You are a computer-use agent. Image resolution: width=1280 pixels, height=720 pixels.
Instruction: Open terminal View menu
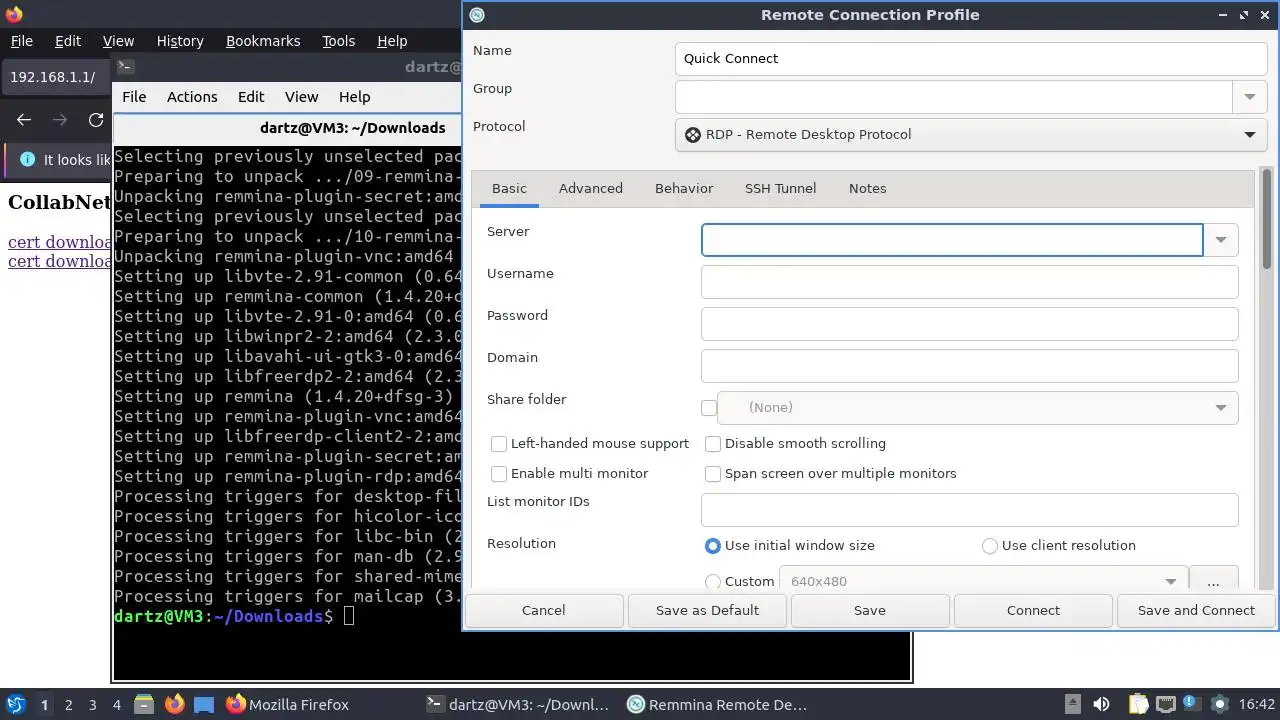(x=301, y=97)
